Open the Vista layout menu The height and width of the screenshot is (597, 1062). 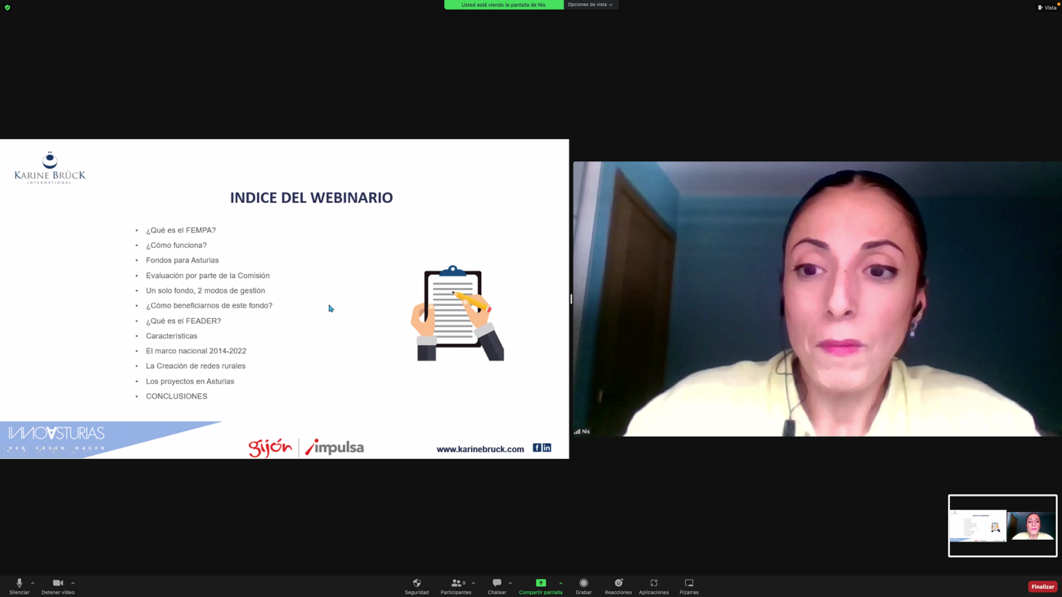coord(1047,7)
